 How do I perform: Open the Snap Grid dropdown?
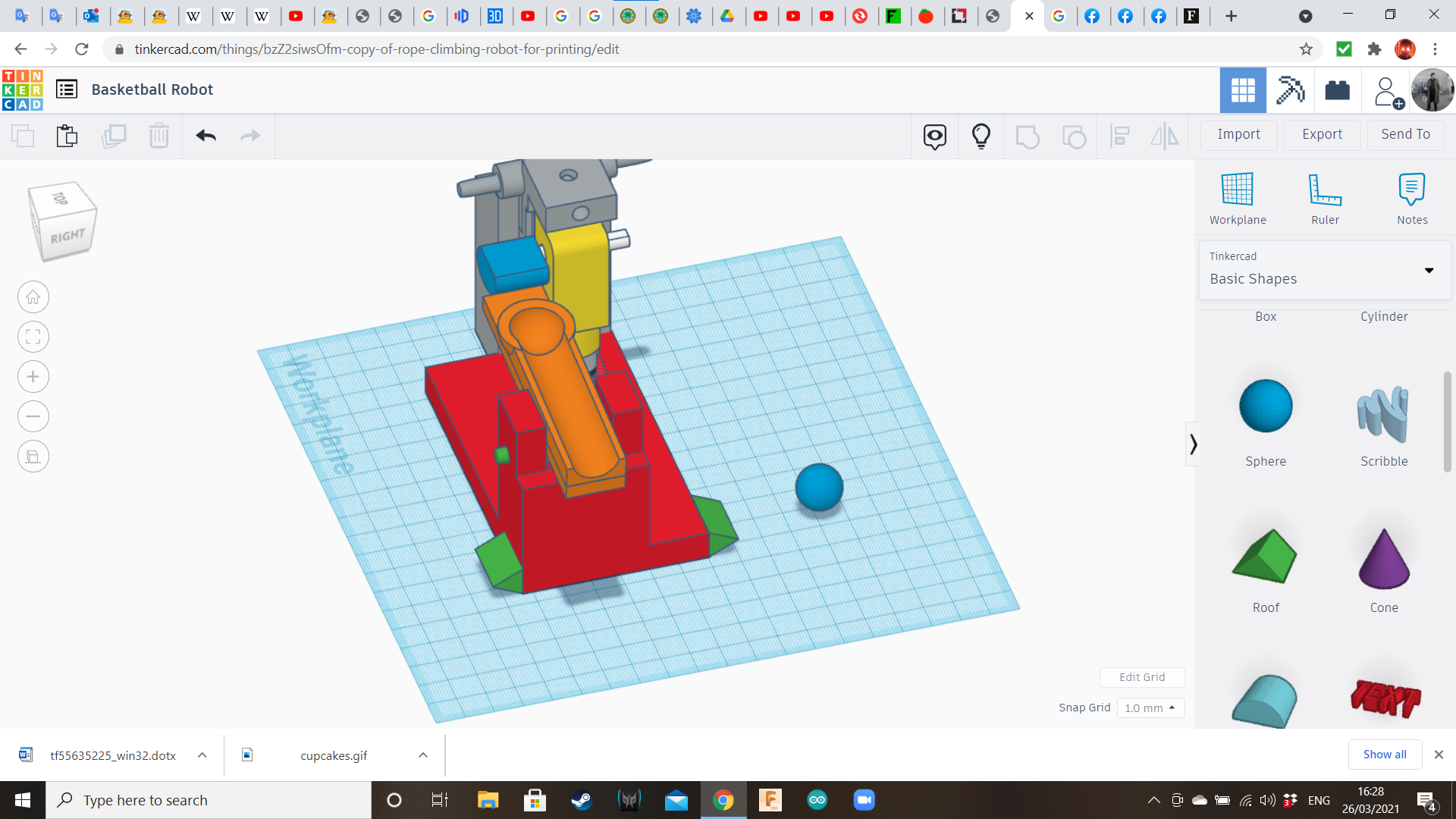1150,708
